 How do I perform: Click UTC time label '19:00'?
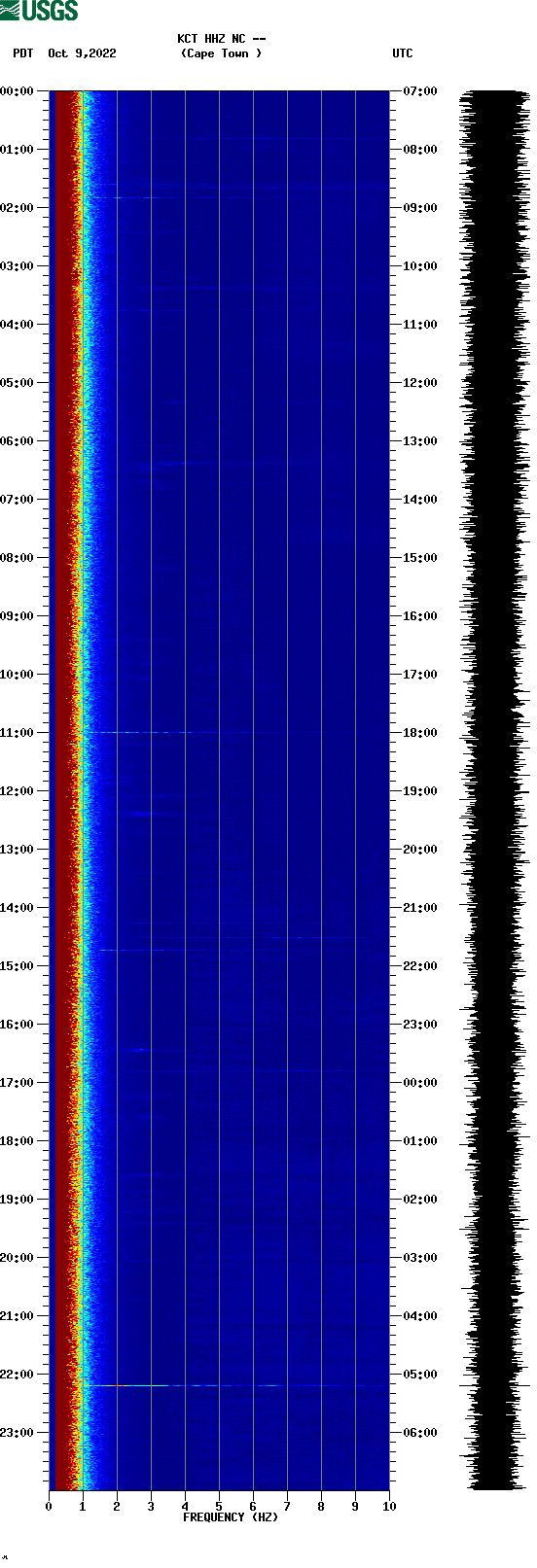click(x=420, y=791)
